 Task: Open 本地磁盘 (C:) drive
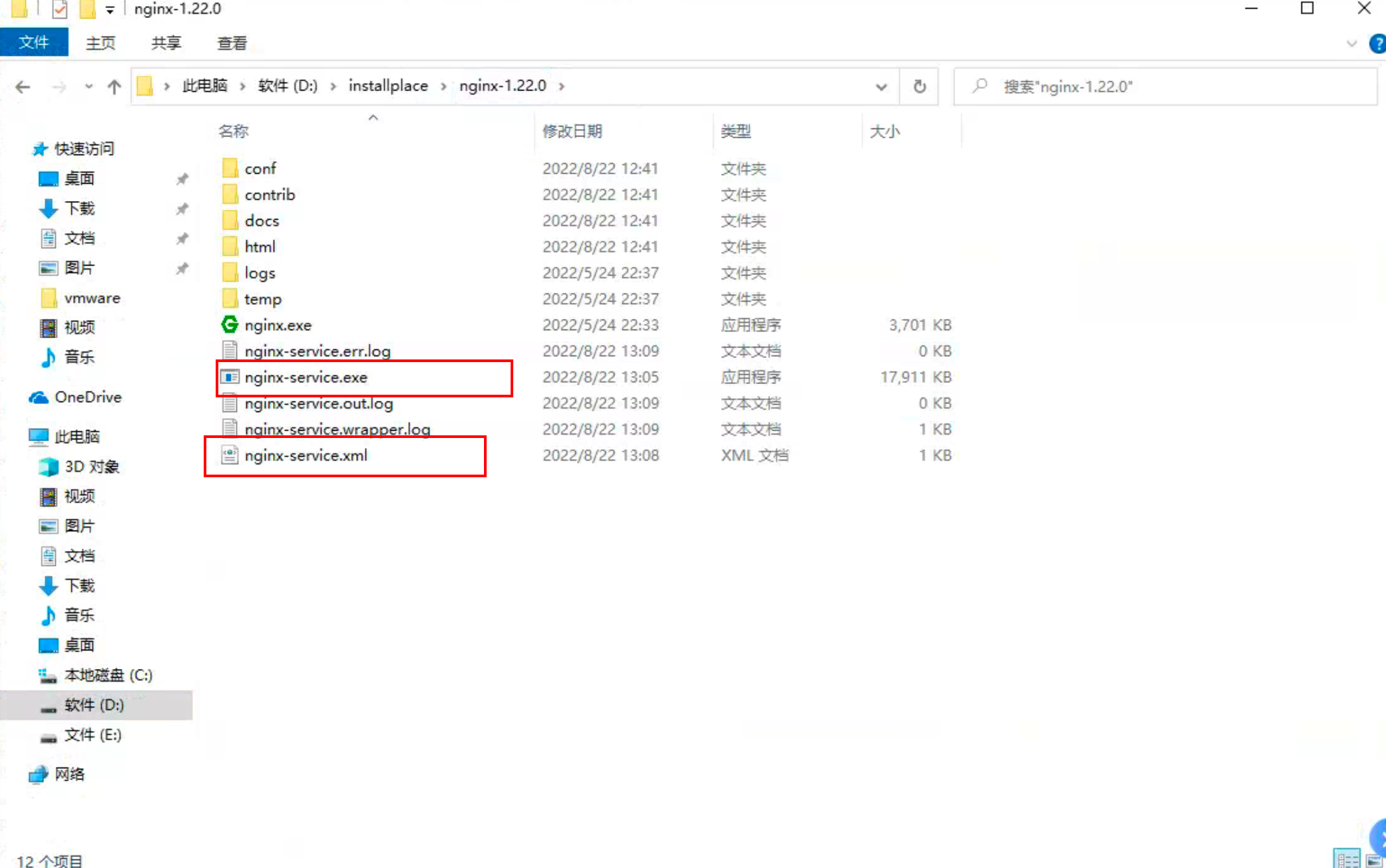tap(109, 675)
